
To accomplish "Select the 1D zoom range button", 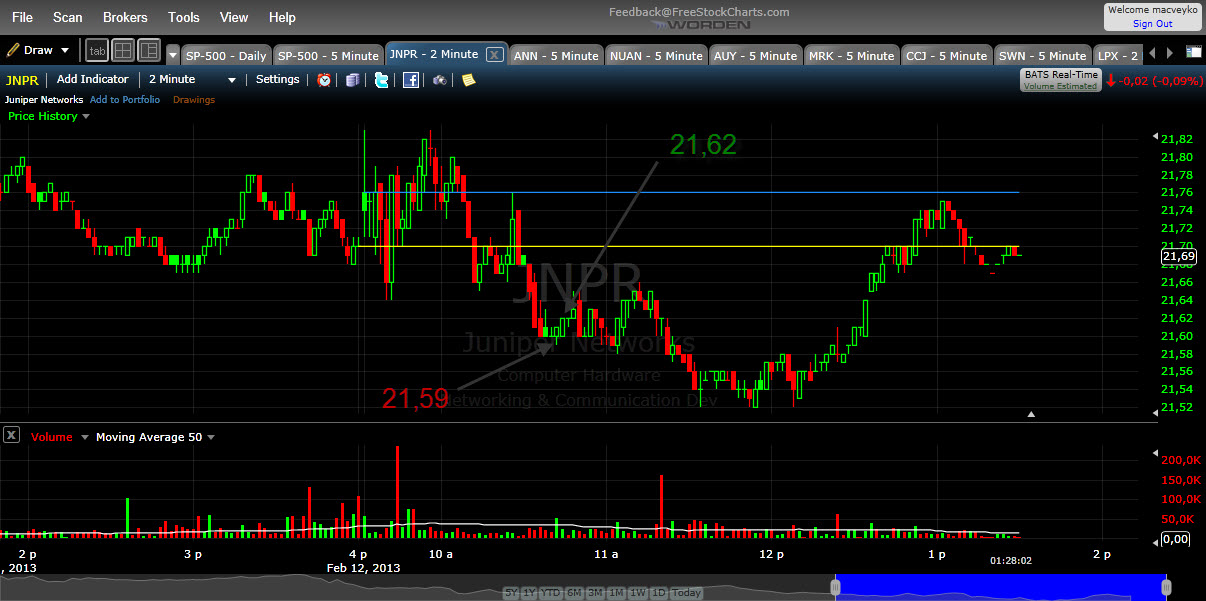I will click(658, 593).
